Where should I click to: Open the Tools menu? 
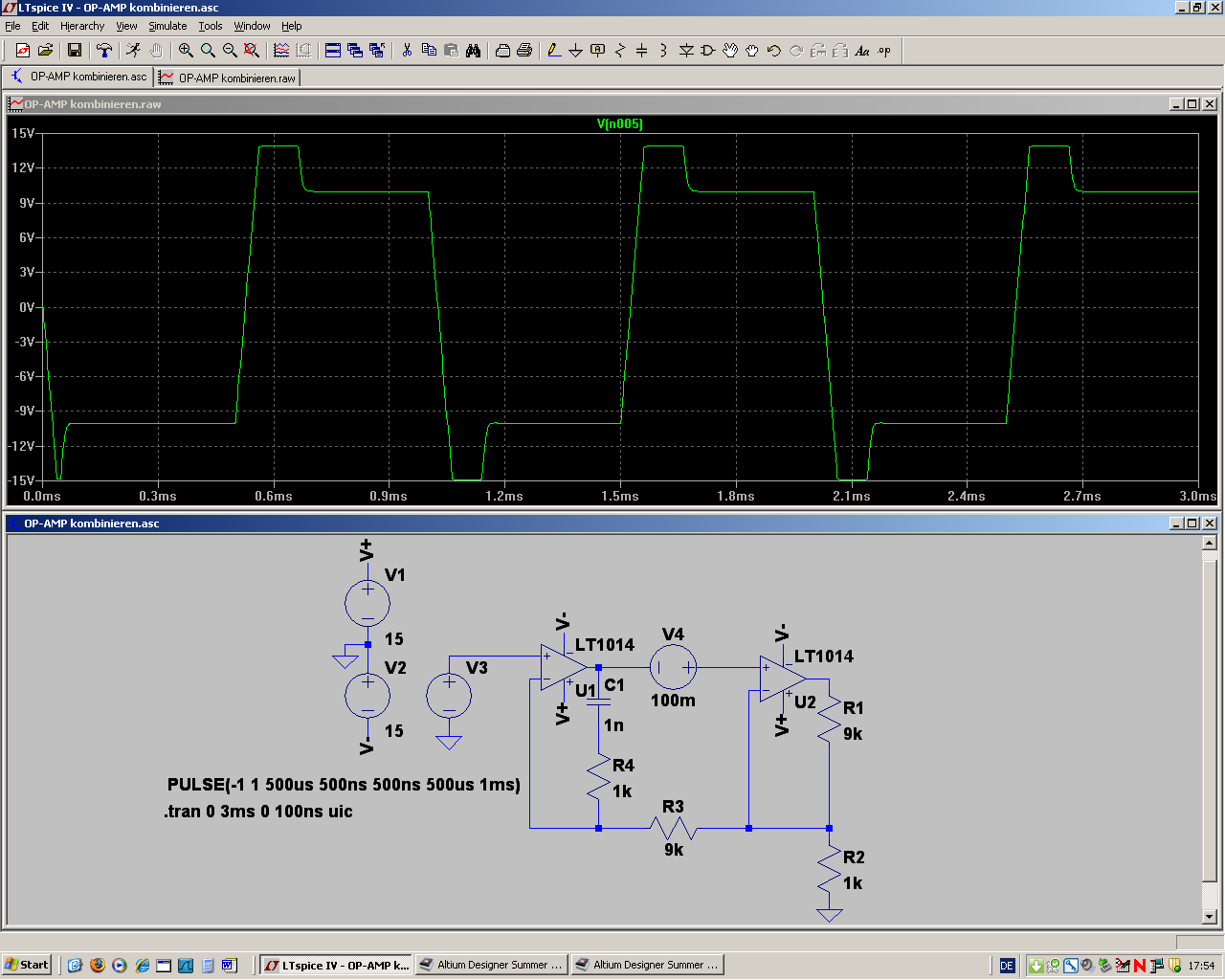211,26
